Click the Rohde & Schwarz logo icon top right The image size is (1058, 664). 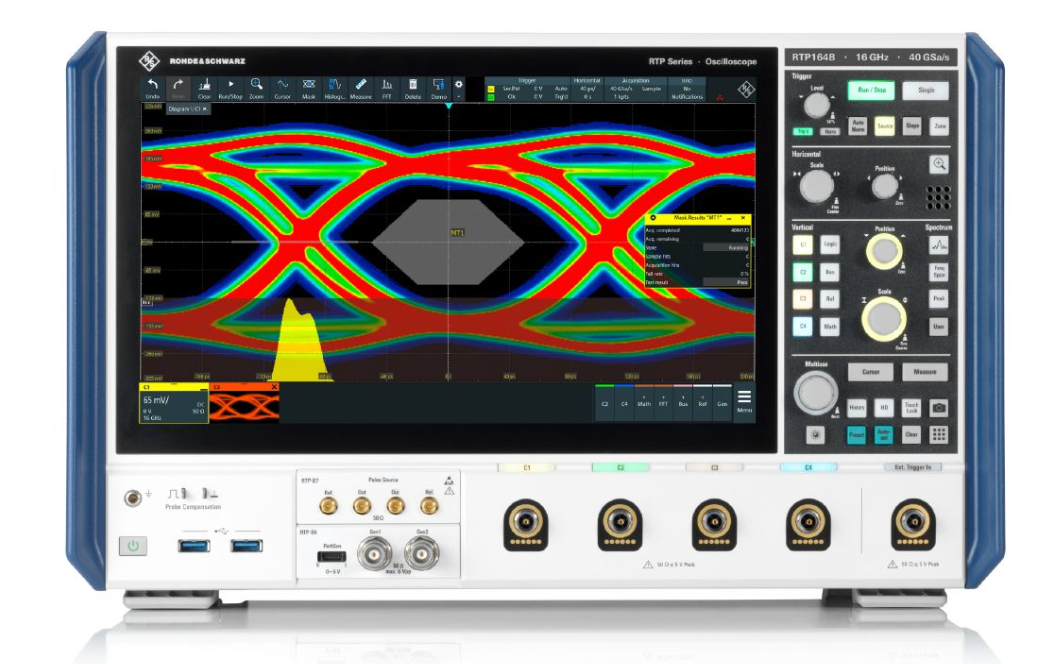746,89
